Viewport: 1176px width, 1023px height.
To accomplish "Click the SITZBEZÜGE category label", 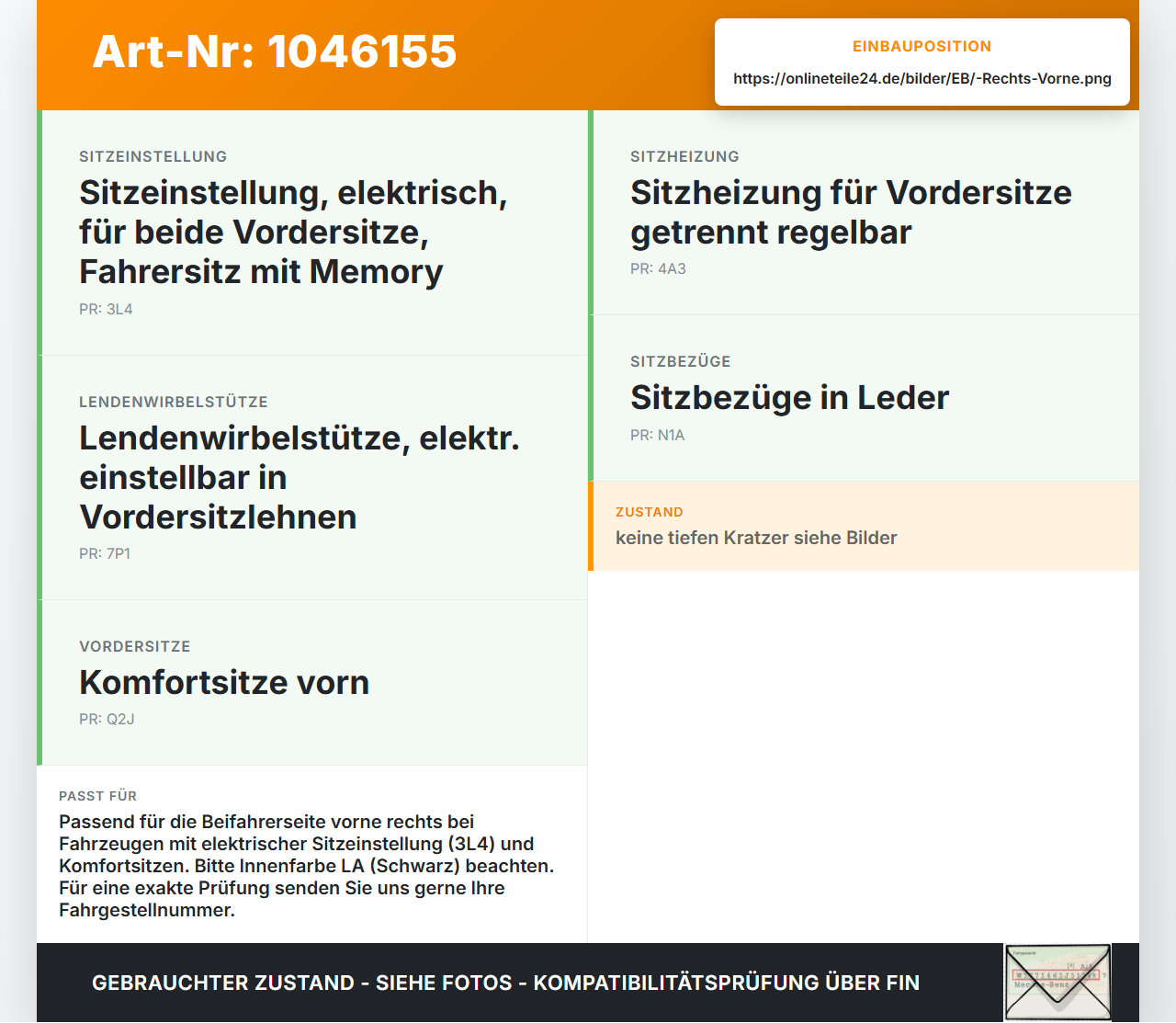I will tap(681, 362).
